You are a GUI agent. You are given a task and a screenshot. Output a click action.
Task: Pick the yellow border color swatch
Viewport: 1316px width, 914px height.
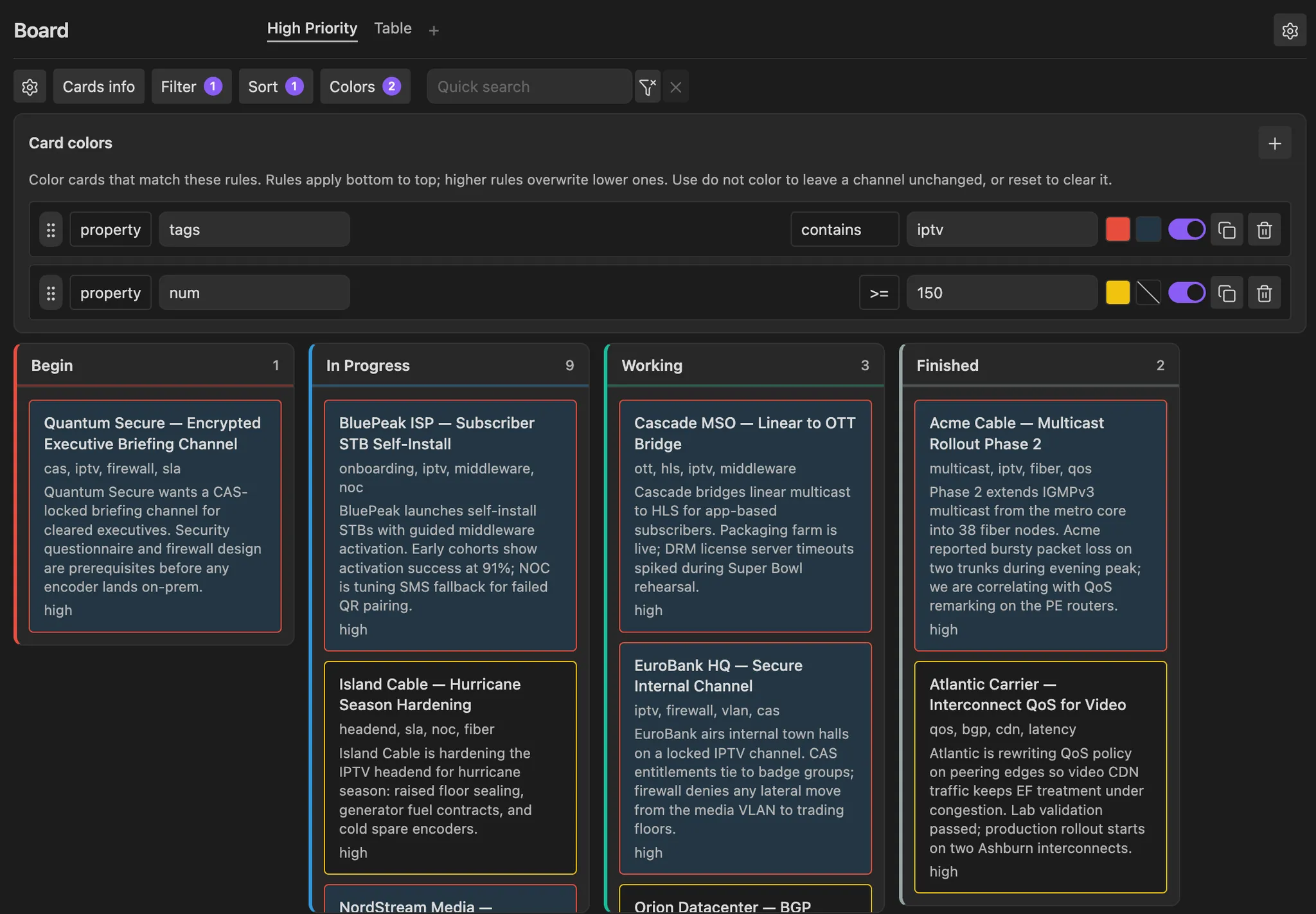tap(1117, 293)
